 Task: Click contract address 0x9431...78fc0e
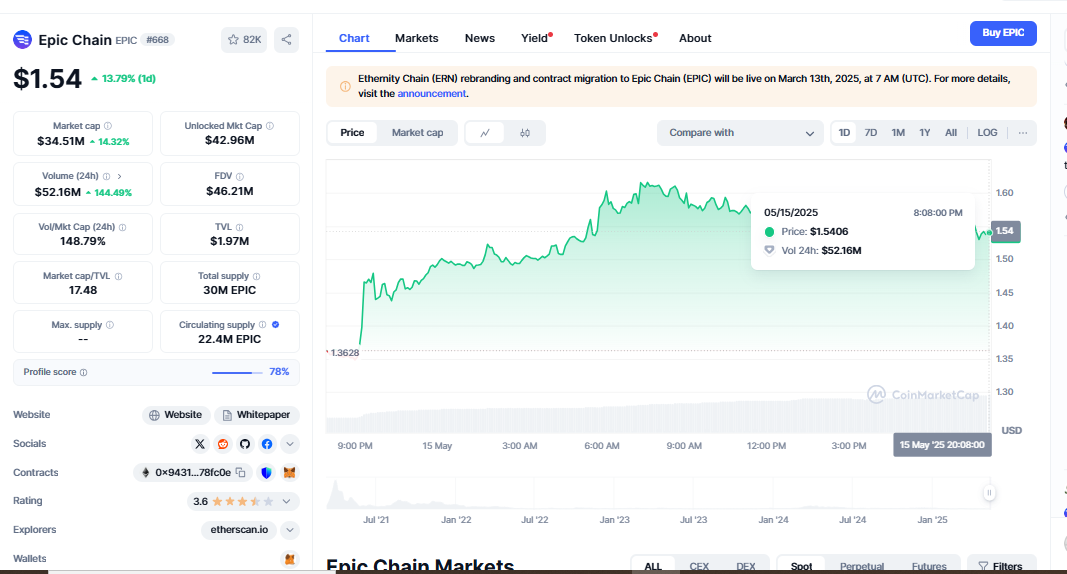(x=193, y=473)
